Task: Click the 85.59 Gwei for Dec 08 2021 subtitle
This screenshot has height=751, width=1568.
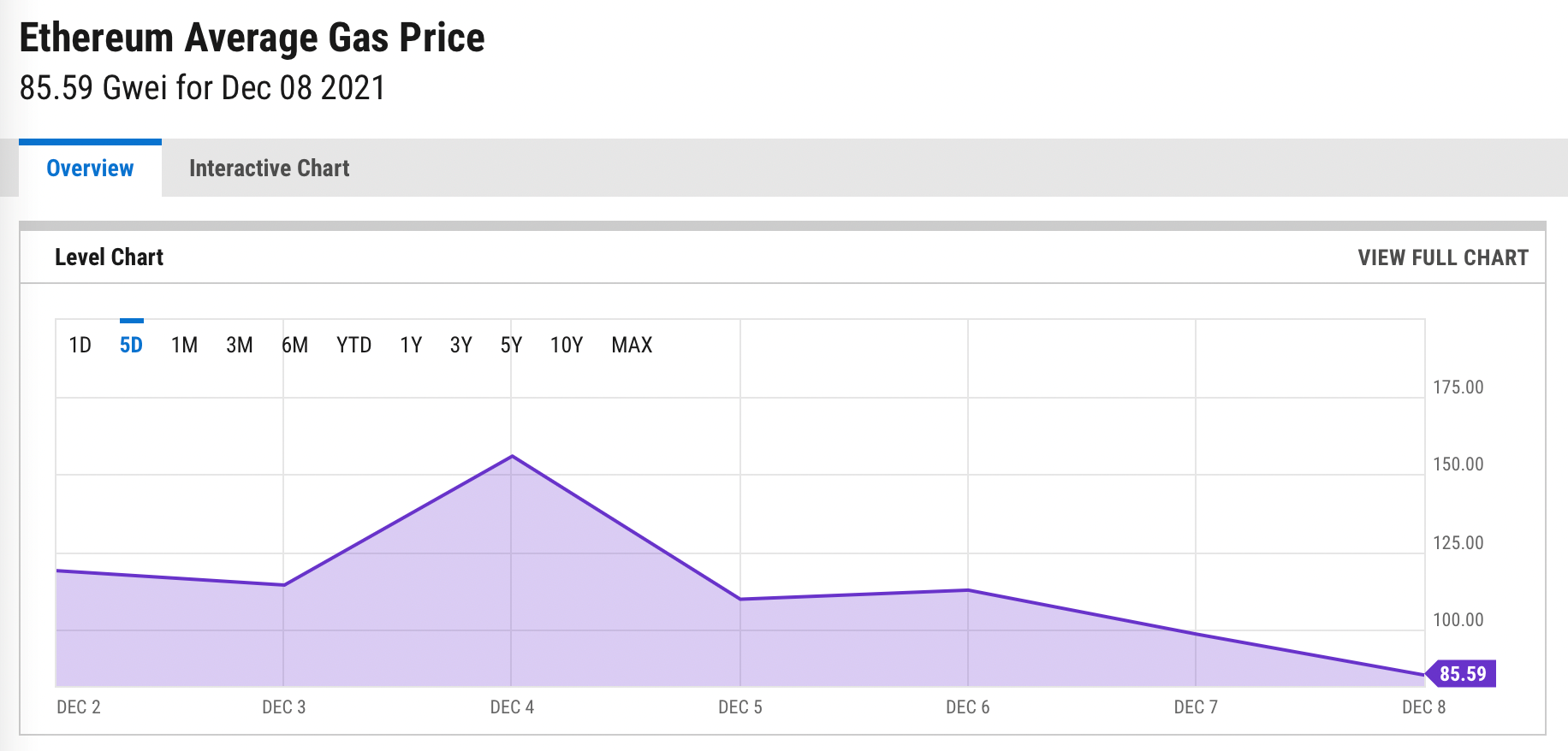Action: click(203, 88)
